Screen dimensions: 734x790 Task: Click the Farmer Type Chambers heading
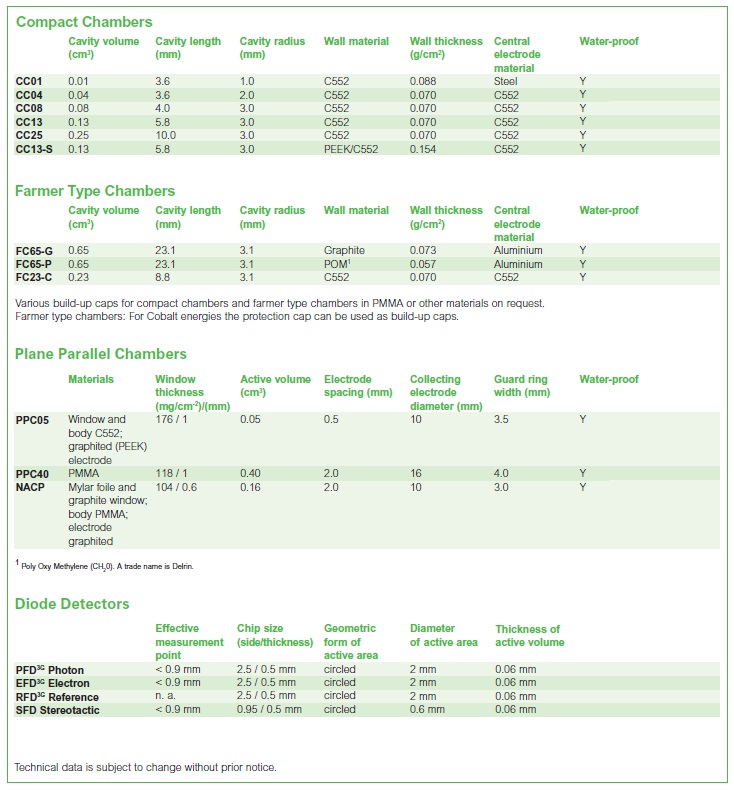click(95, 191)
